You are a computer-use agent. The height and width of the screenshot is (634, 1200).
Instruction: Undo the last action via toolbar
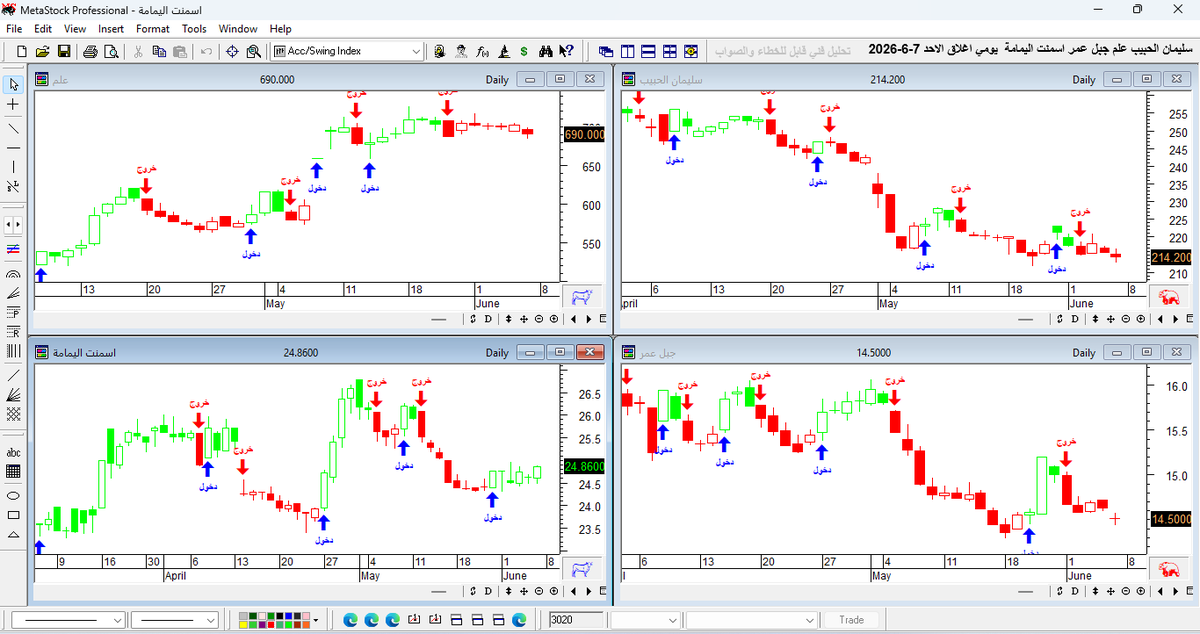[x=206, y=51]
